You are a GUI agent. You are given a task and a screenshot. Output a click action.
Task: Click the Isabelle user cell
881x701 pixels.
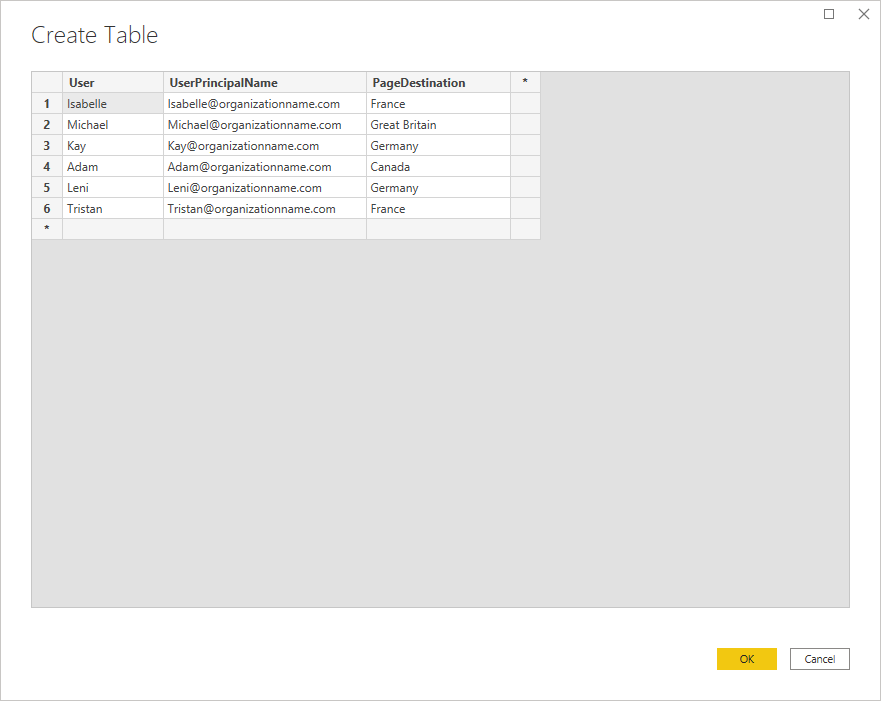point(112,104)
